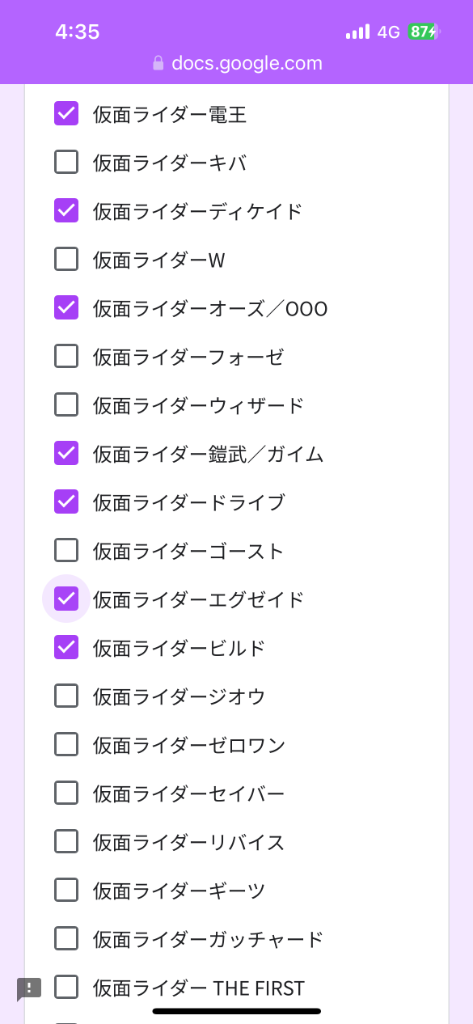
Task: Tap the battery indicator in status bar
Action: (x=424, y=32)
